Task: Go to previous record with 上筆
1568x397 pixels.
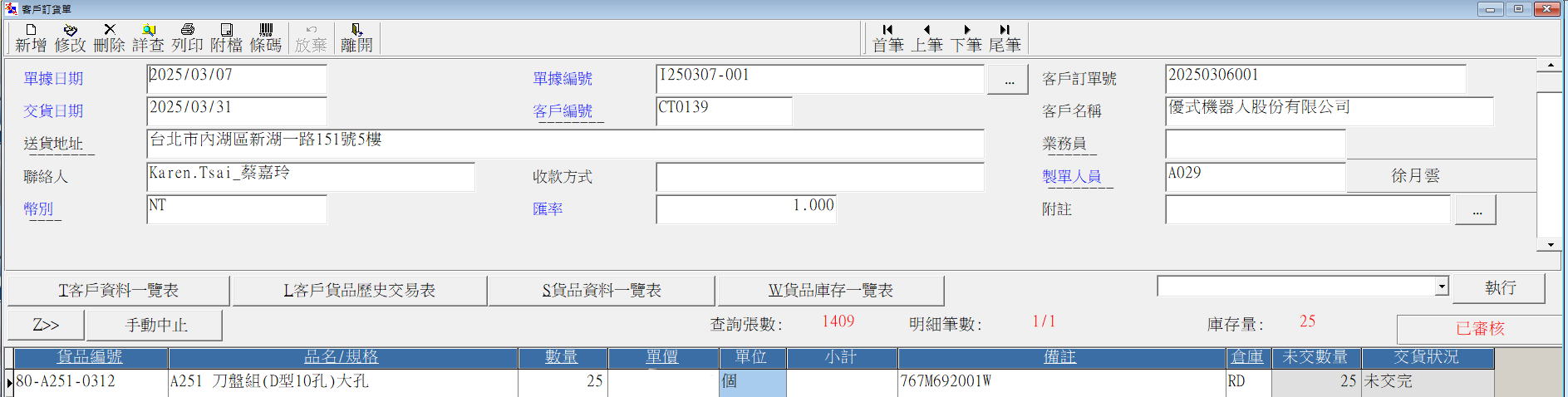Action: coord(927,38)
